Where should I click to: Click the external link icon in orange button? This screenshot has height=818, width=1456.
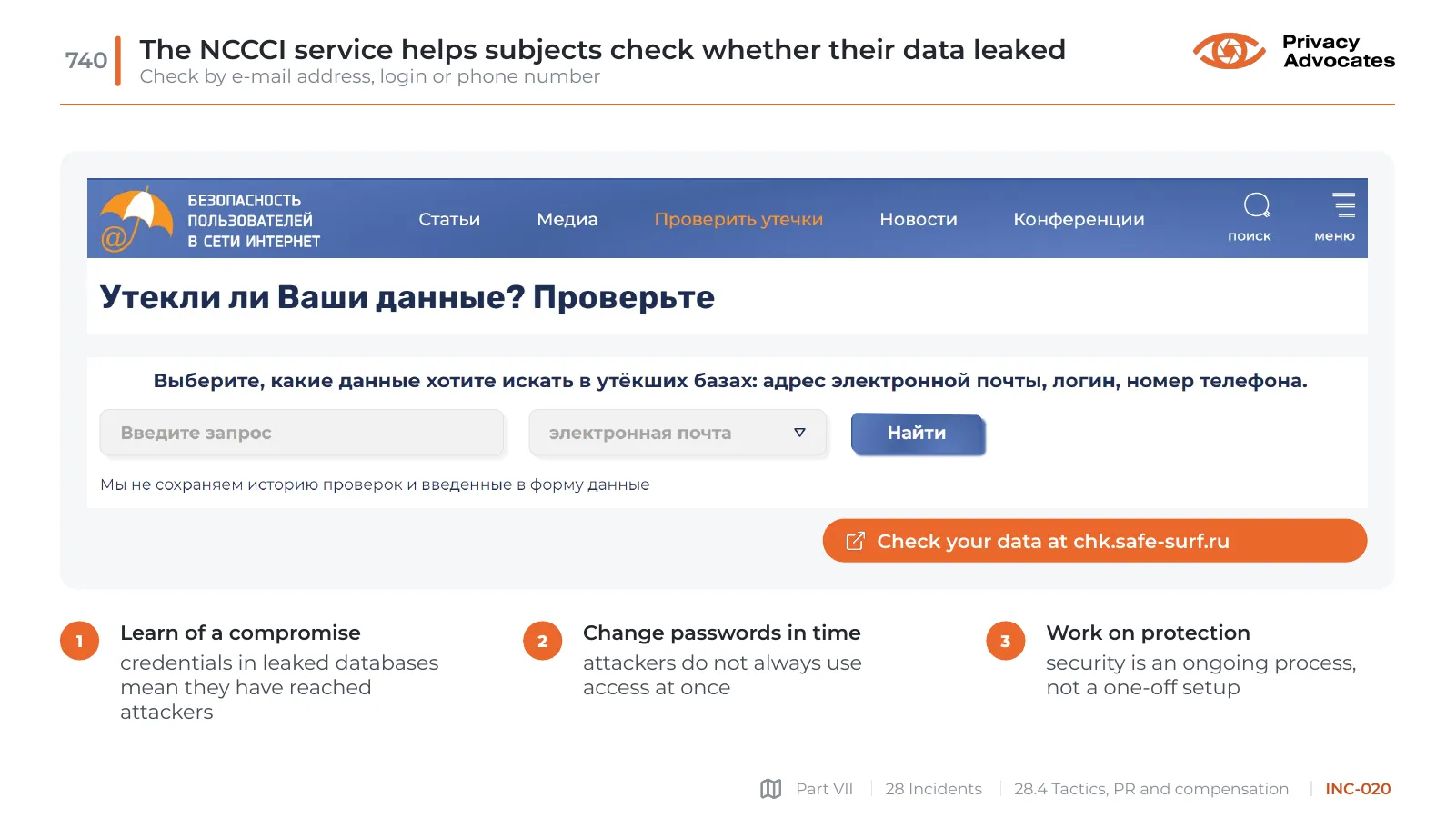pos(855,541)
